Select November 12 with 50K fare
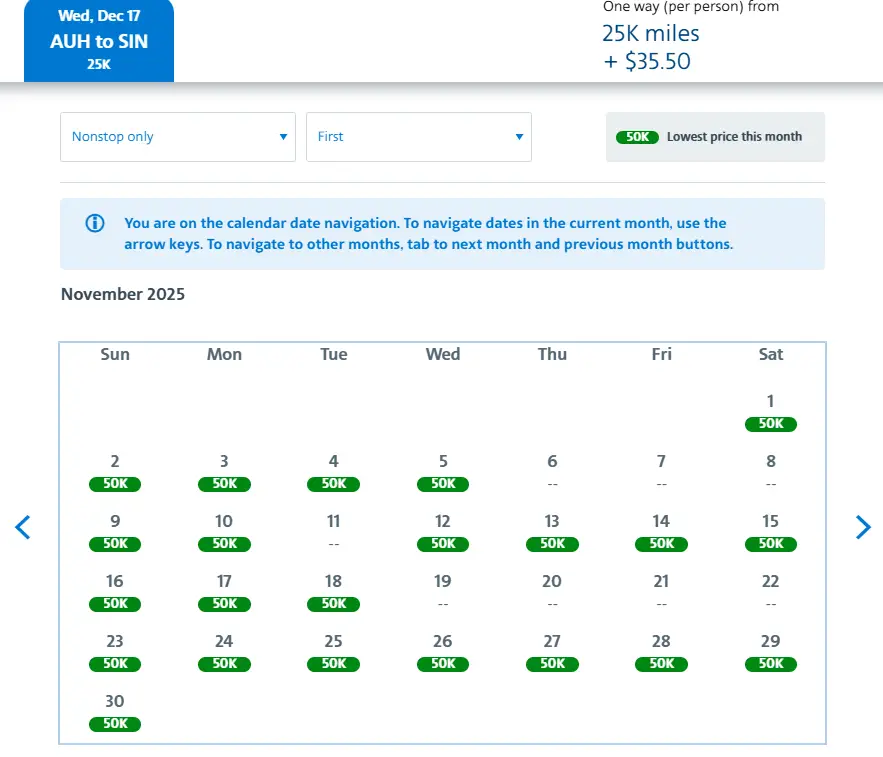 (443, 533)
